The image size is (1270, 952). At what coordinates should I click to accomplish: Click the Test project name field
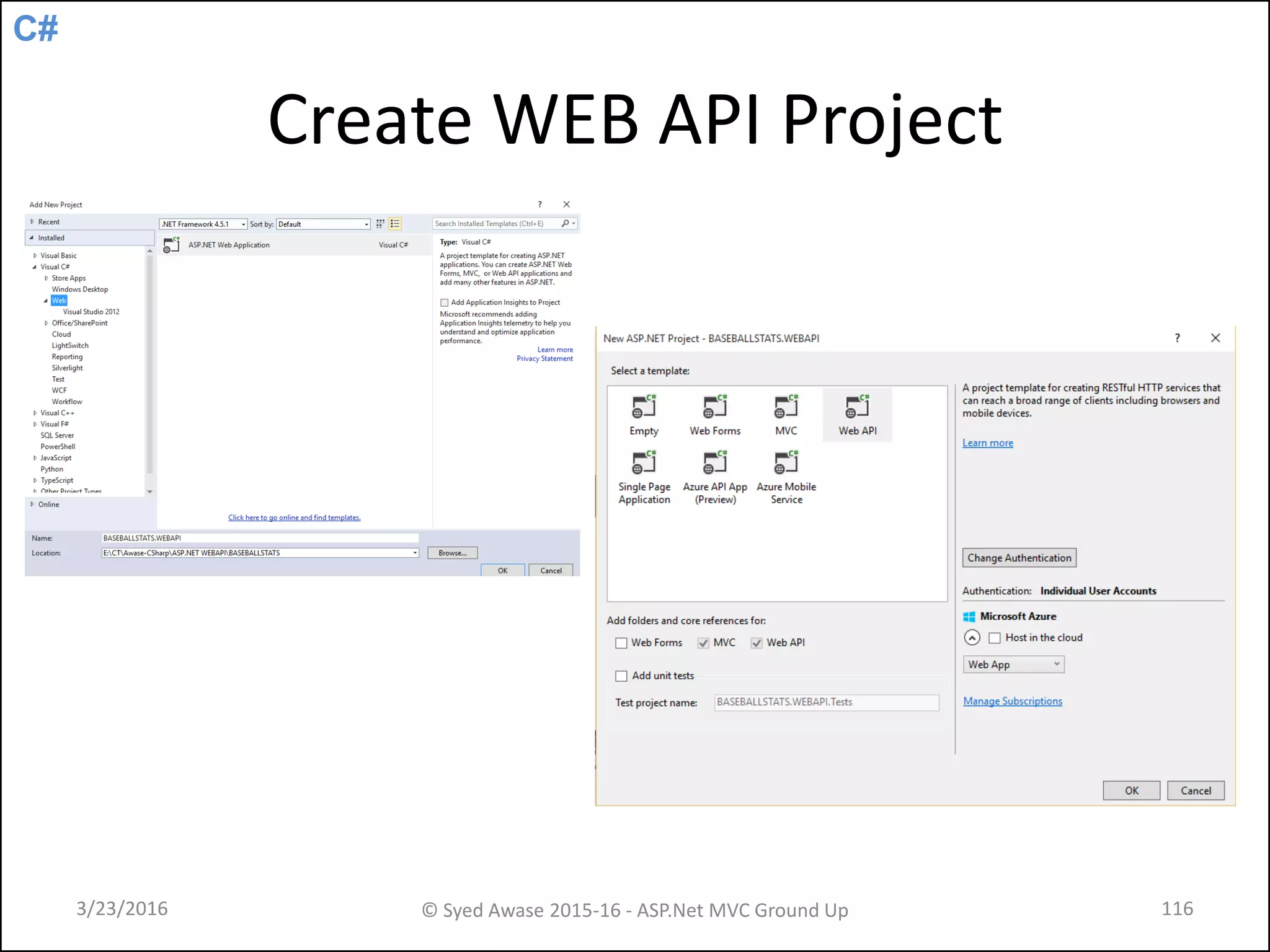826,702
